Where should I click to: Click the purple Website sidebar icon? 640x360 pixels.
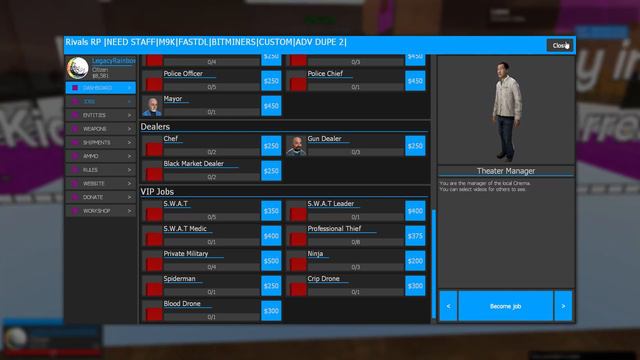(x=75, y=183)
